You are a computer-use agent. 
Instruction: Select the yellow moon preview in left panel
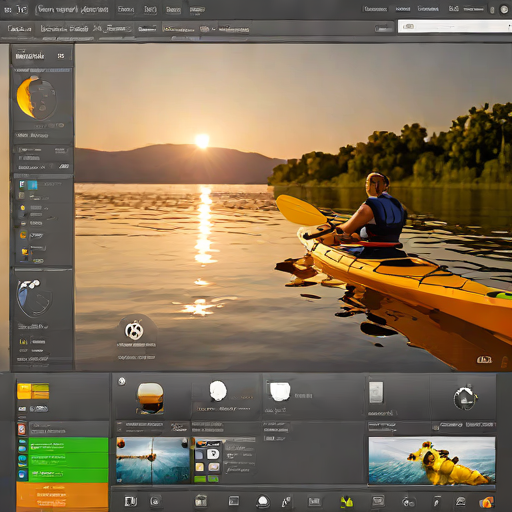click(36, 97)
